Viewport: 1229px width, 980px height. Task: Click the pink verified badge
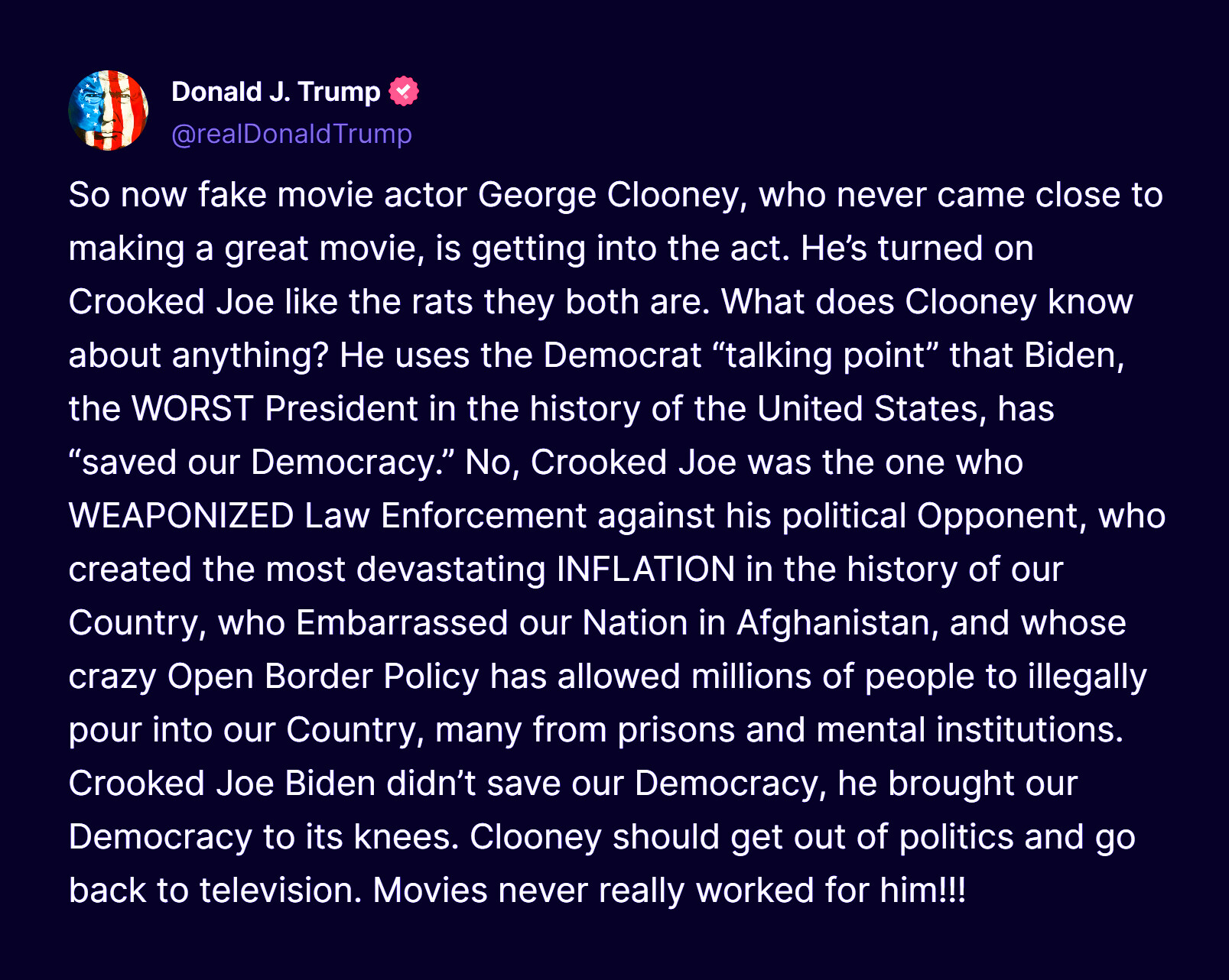click(x=404, y=91)
